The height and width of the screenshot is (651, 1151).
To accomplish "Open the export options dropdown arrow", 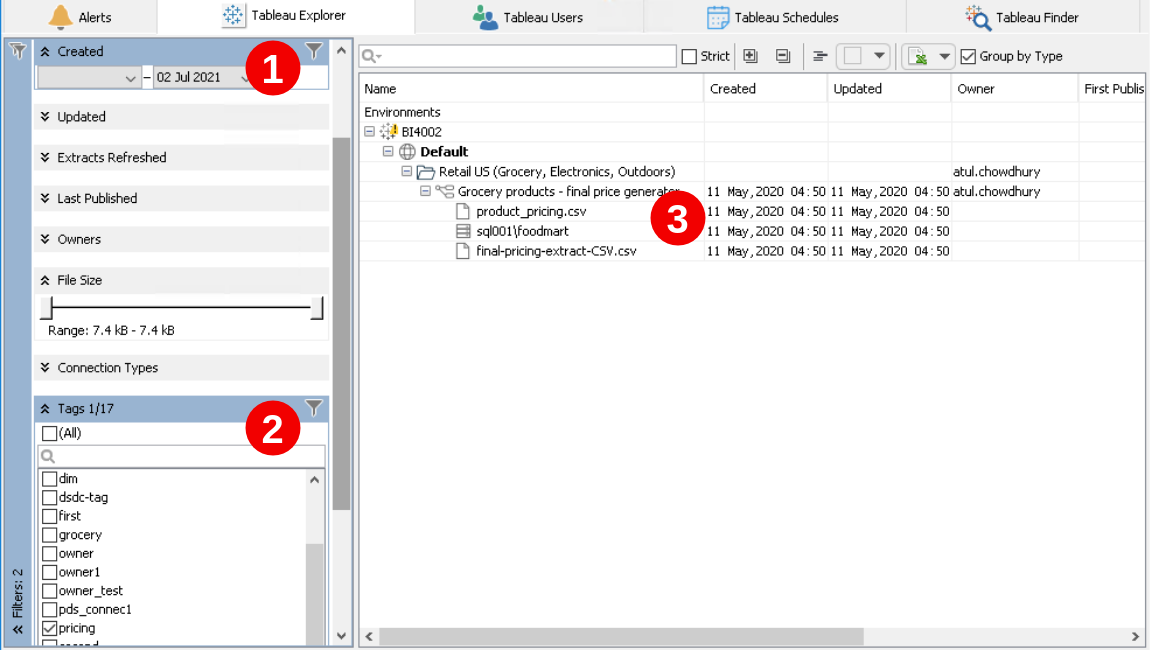I will 944,56.
